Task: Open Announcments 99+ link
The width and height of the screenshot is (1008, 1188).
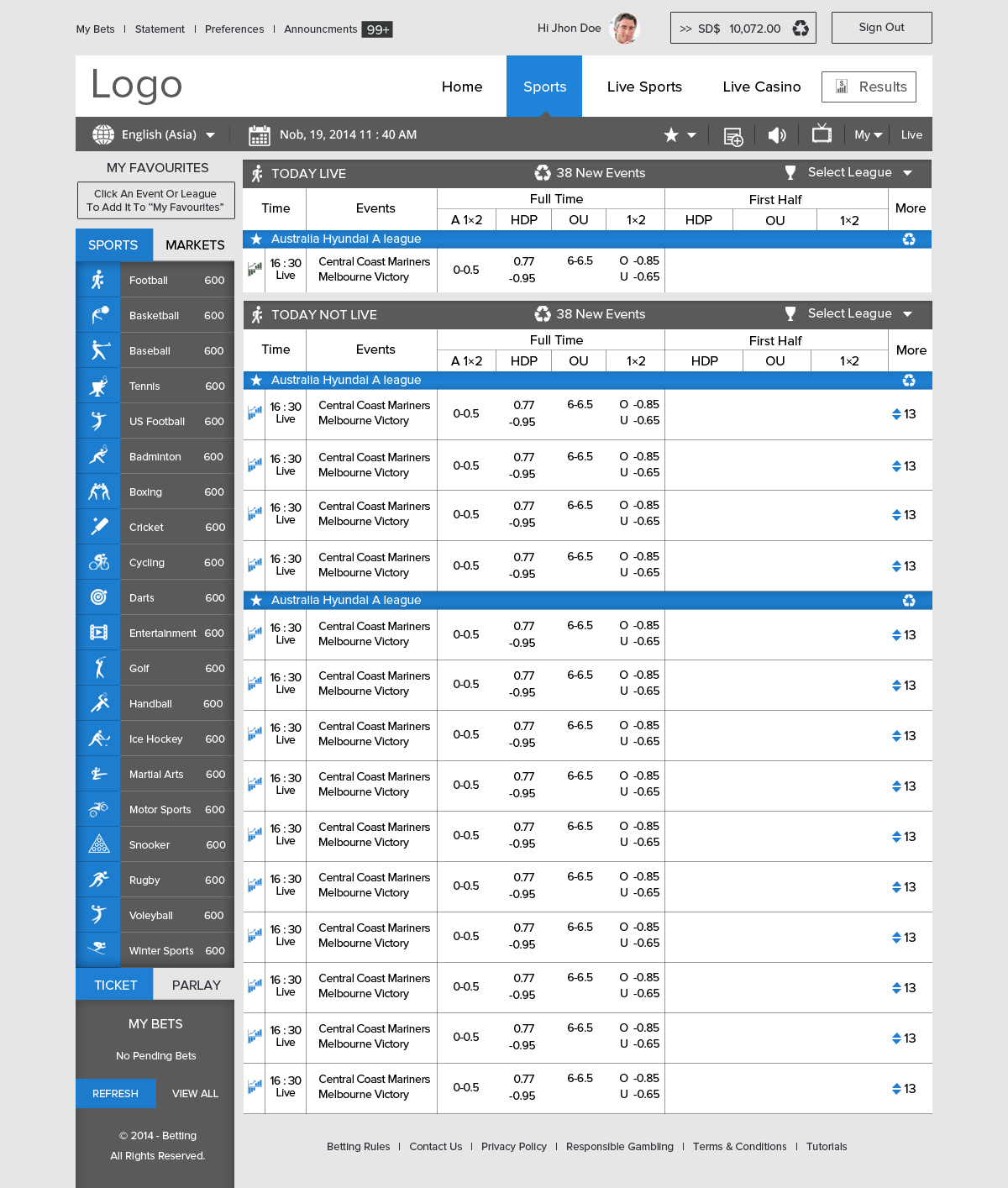Action: point(338,29)
